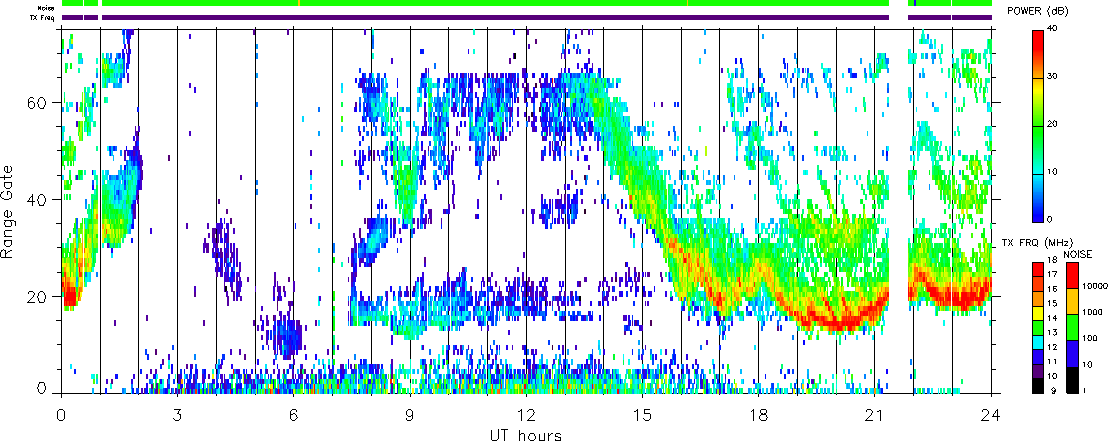
Task: Select the 6 tick label on the UT hours axis
Action: [293, 414]
